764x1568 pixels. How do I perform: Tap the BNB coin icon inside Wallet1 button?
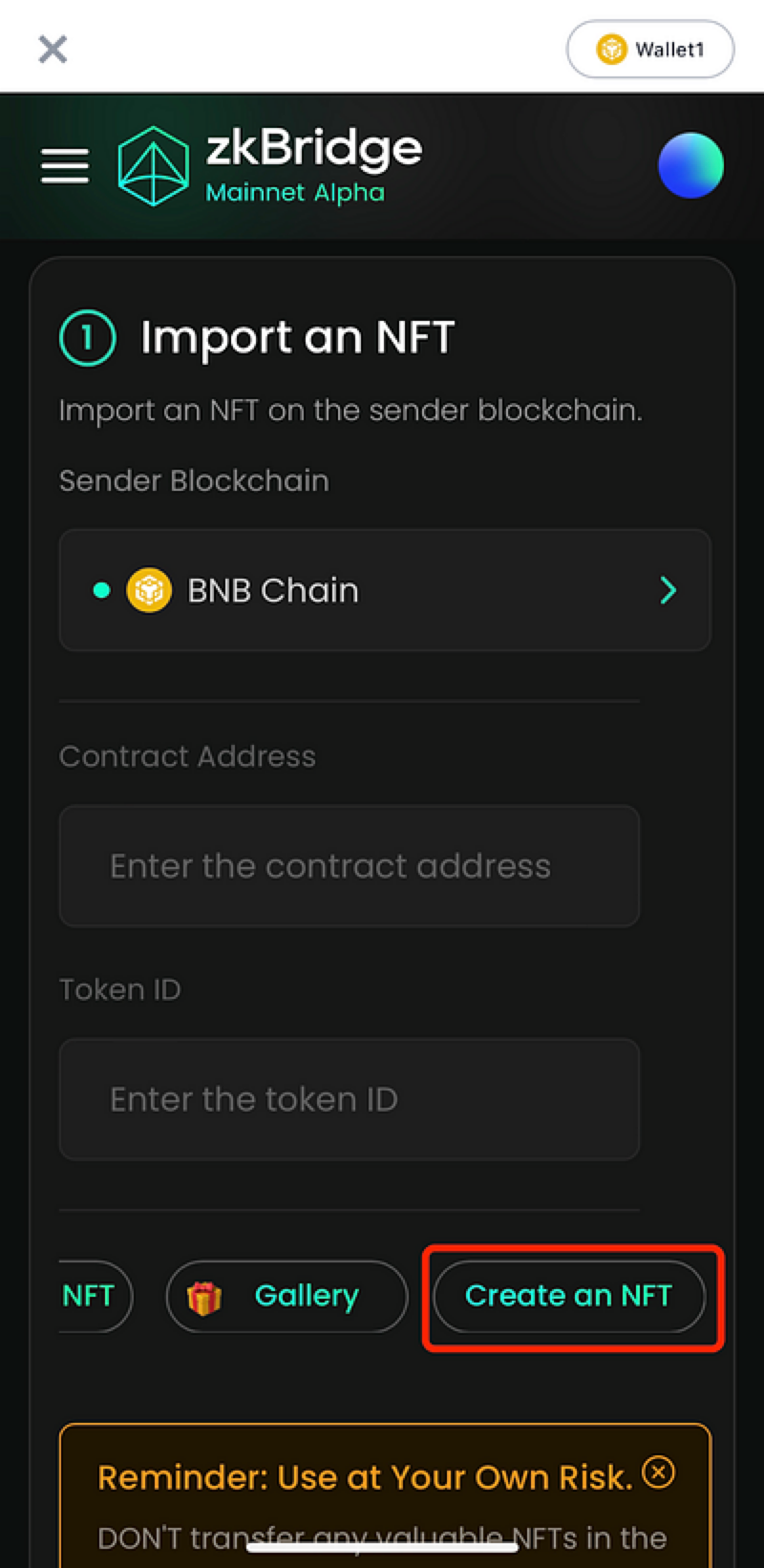click(611, 49)
